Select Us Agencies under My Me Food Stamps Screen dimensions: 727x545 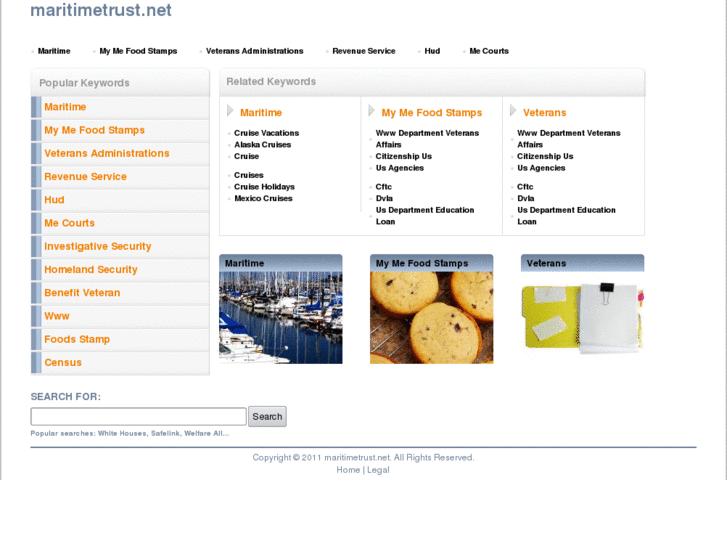(x=400, y=168)
